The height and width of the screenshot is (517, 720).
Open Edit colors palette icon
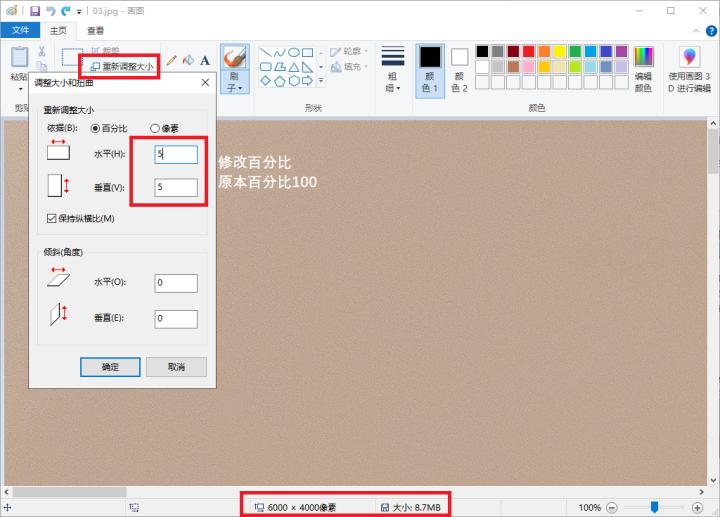(643, 68)
